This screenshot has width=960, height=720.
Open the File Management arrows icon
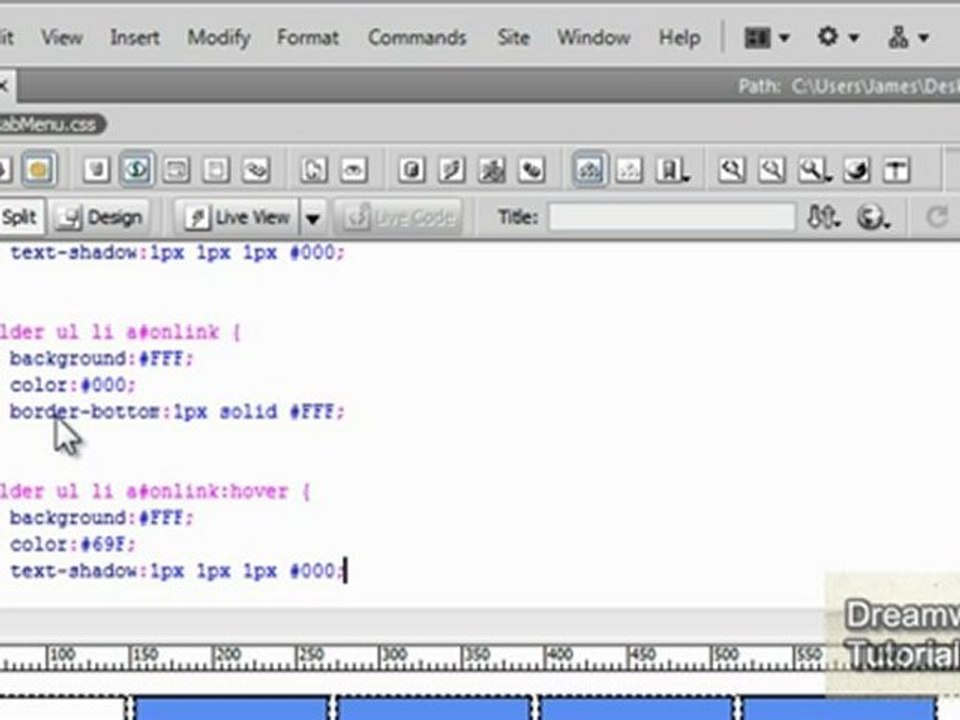point(823,217)
